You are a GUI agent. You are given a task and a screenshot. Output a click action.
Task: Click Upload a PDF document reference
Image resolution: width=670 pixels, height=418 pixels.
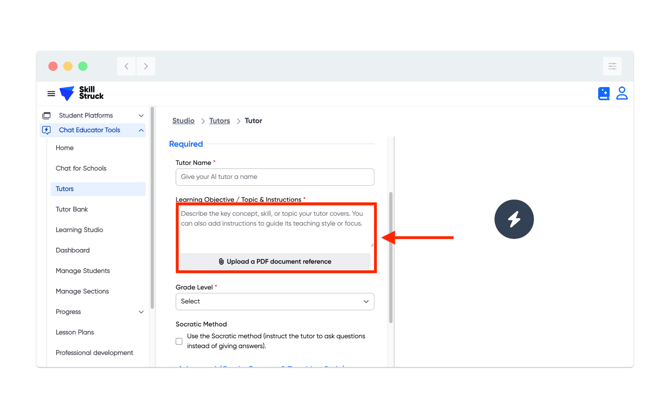(x=275, y=262)
